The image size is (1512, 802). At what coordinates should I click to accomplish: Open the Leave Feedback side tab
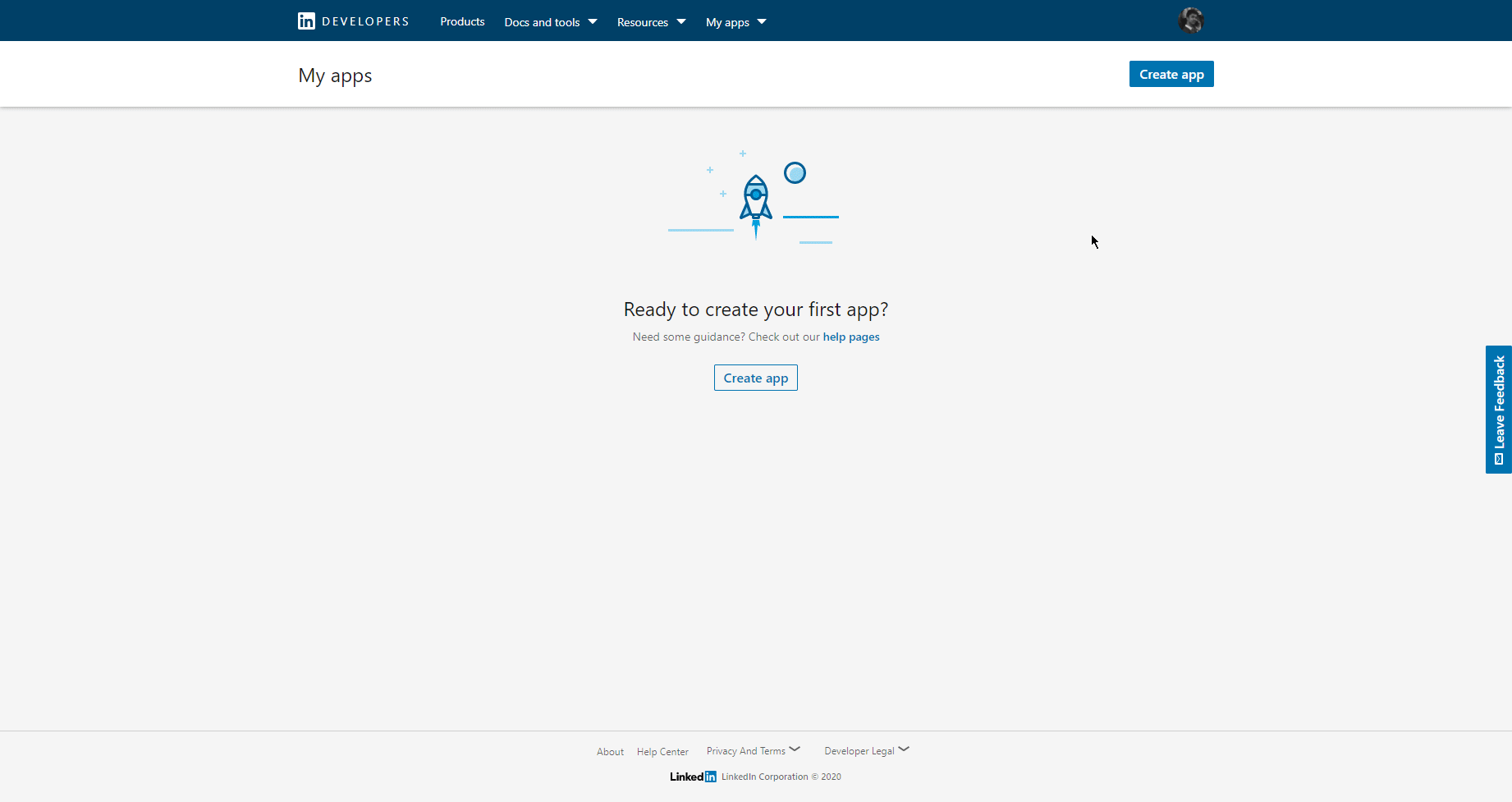[1500, 410]
